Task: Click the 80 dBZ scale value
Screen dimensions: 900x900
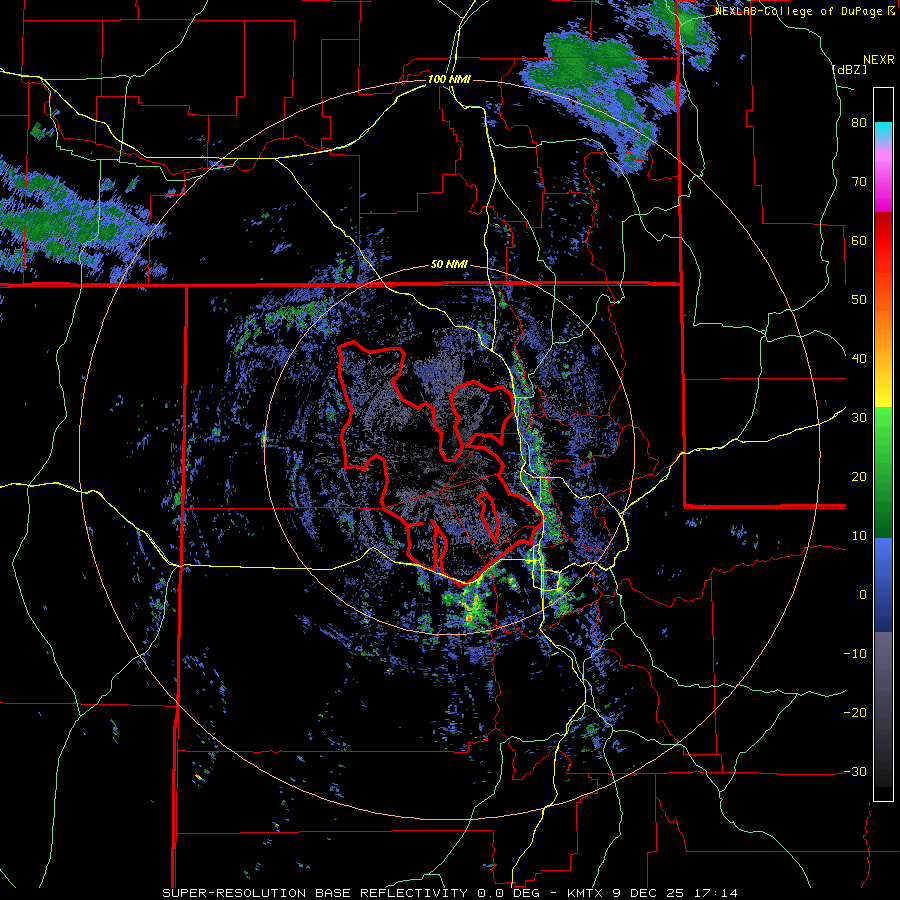Action: (x=859, y=123)
